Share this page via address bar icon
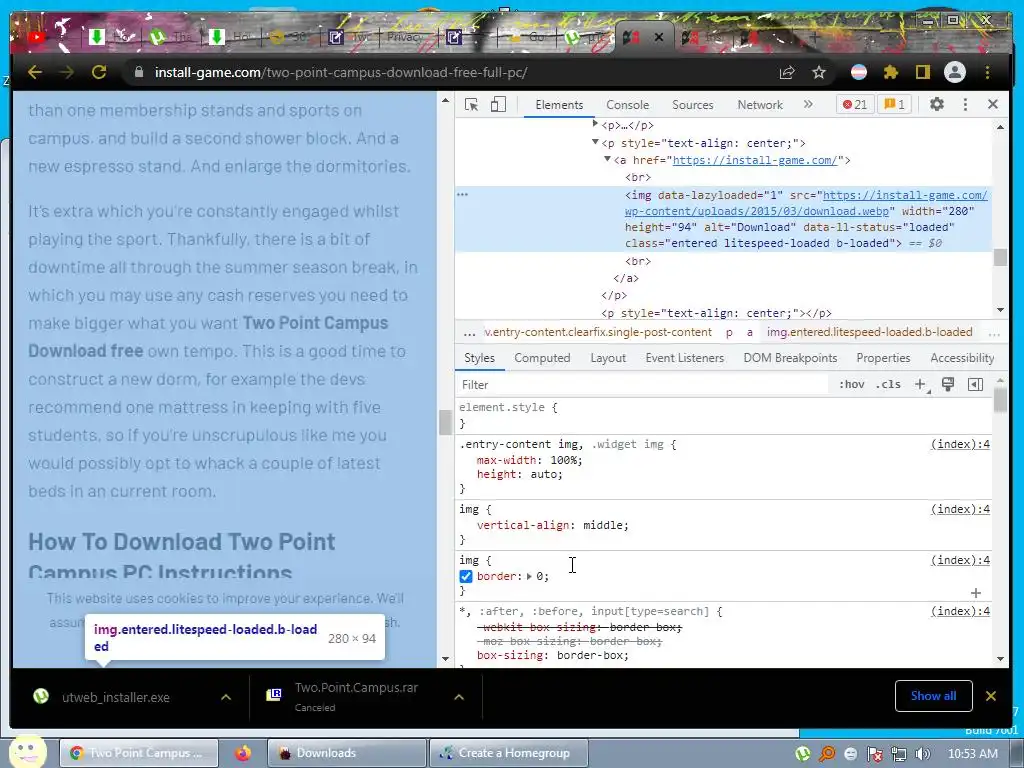Image resolution: width=1024 pixels, height=768 pixels. pyautogui.click(x=787, y=72)
